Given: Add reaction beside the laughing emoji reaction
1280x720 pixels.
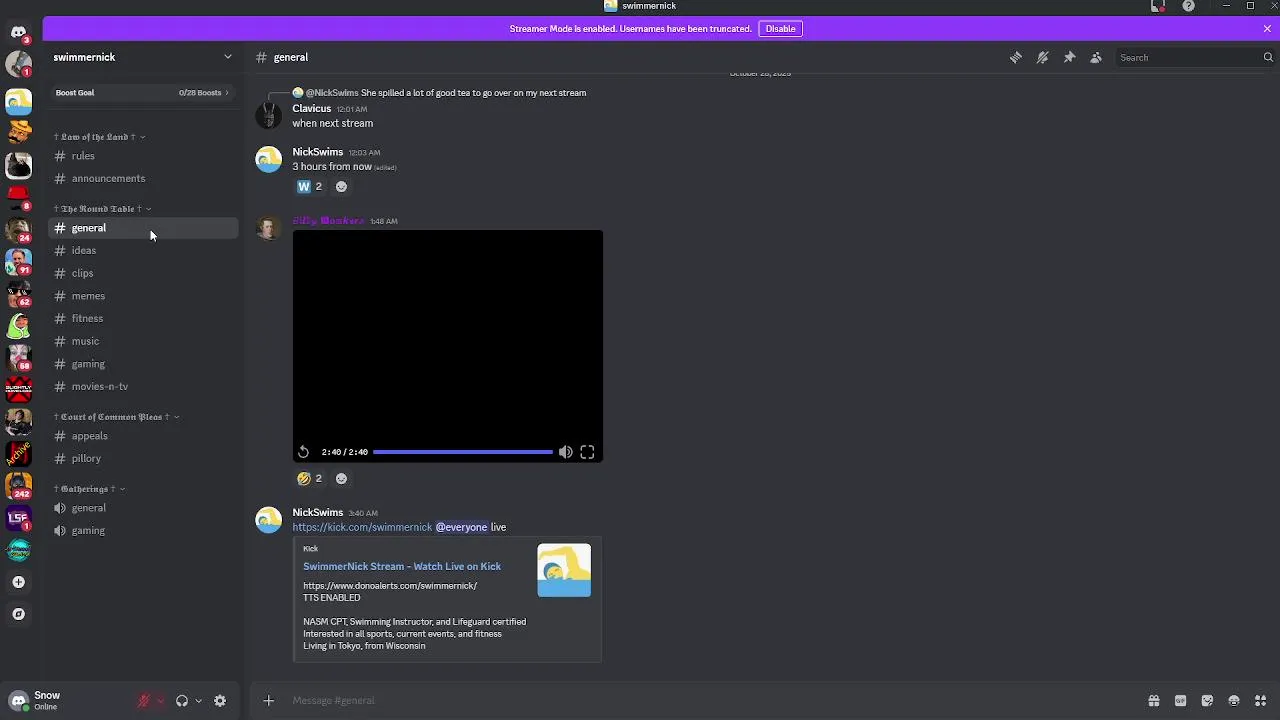Looking at the screenshot, I should (x=341, y=479).
